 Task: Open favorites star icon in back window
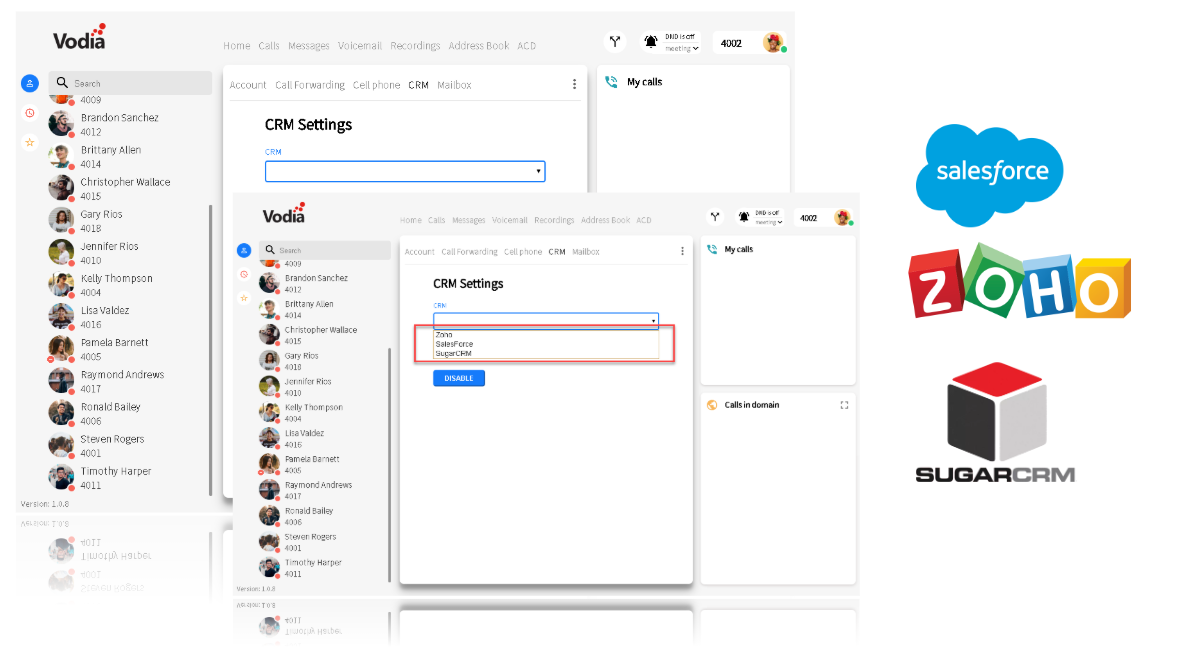(30, 142)
